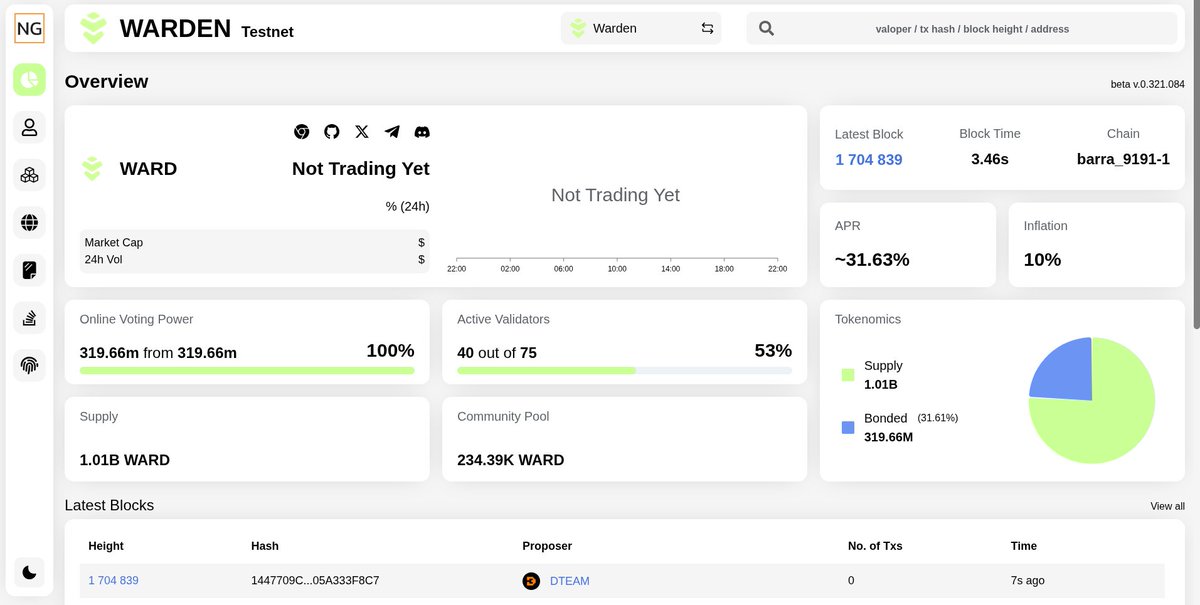The width and height of the screenshot is (1200, 605).
Task: Open the globe sidebar icon
Action: tap(29, 222)
